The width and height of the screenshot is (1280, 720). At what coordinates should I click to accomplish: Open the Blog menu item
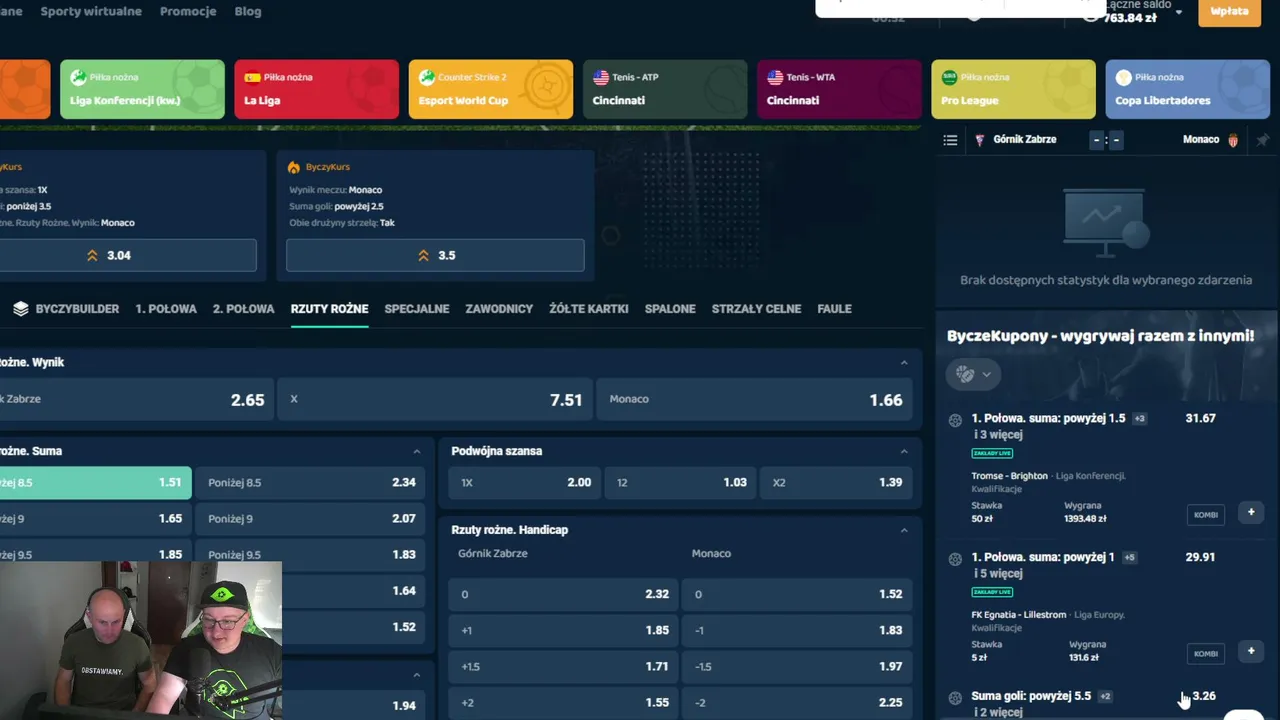click(x=248, y=12)
